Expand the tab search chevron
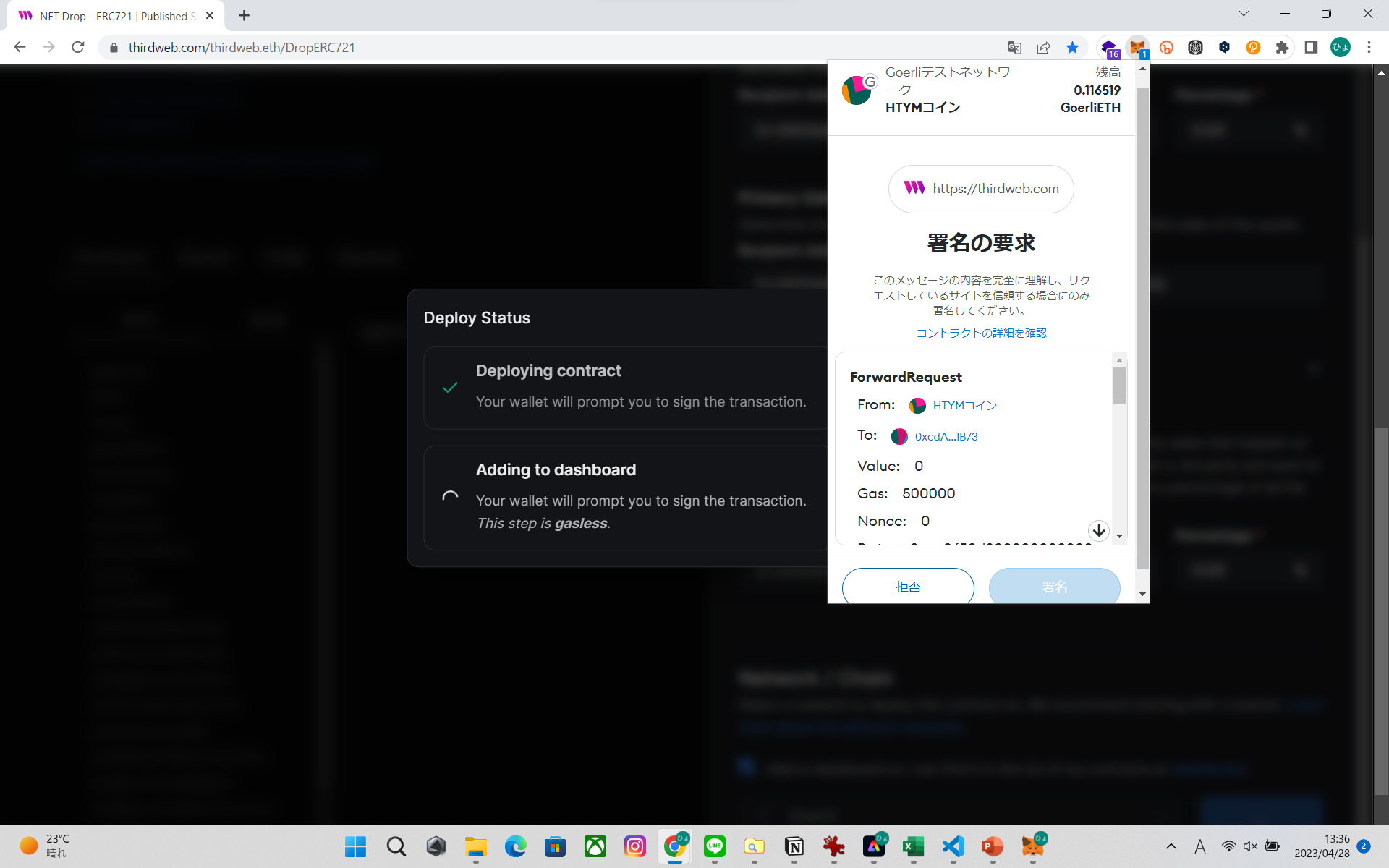The image size is (1389, 868). tap(1244, 14)
